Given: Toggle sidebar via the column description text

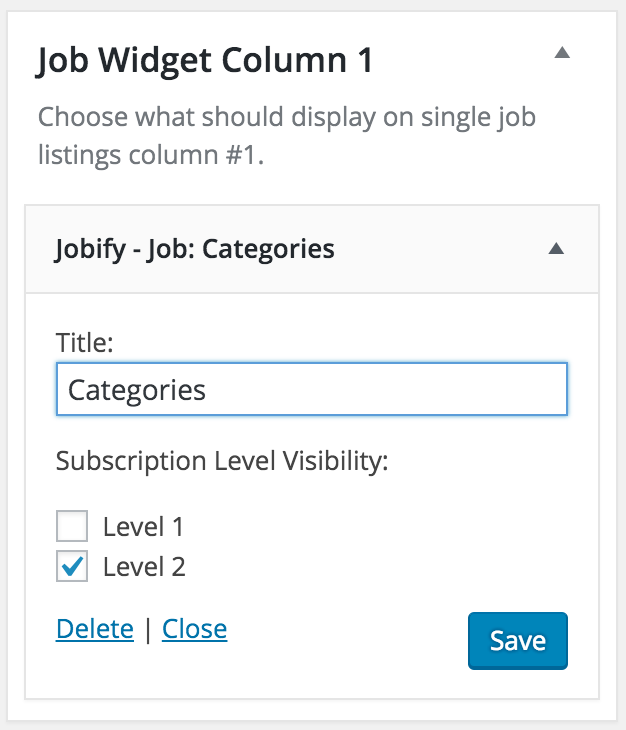Looking at the screenshot, I should [x=287, y=135].
